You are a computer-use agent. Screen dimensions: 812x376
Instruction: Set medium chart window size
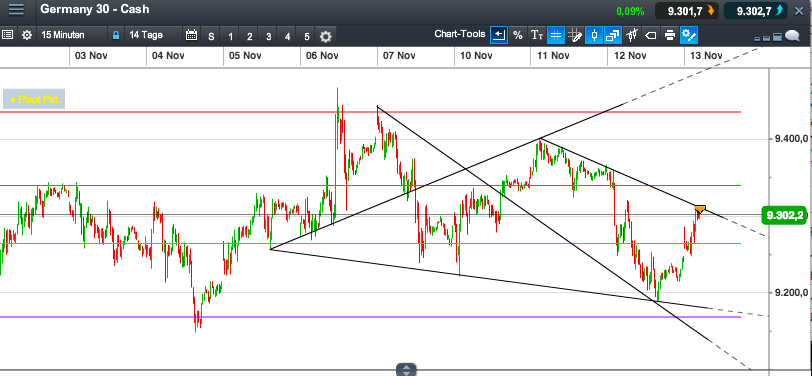click(767, 38)
